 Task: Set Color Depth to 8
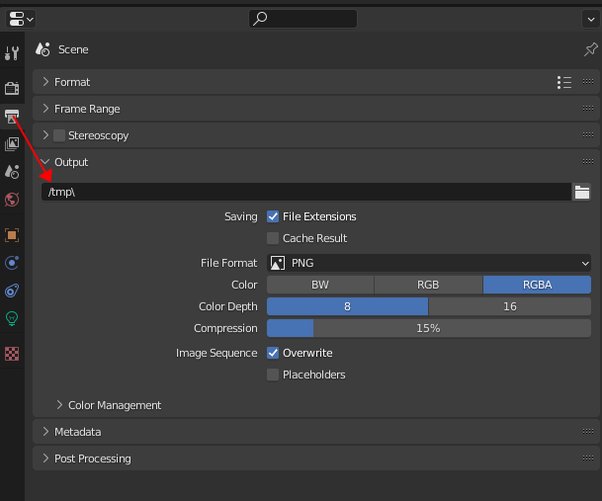point(347,306)
